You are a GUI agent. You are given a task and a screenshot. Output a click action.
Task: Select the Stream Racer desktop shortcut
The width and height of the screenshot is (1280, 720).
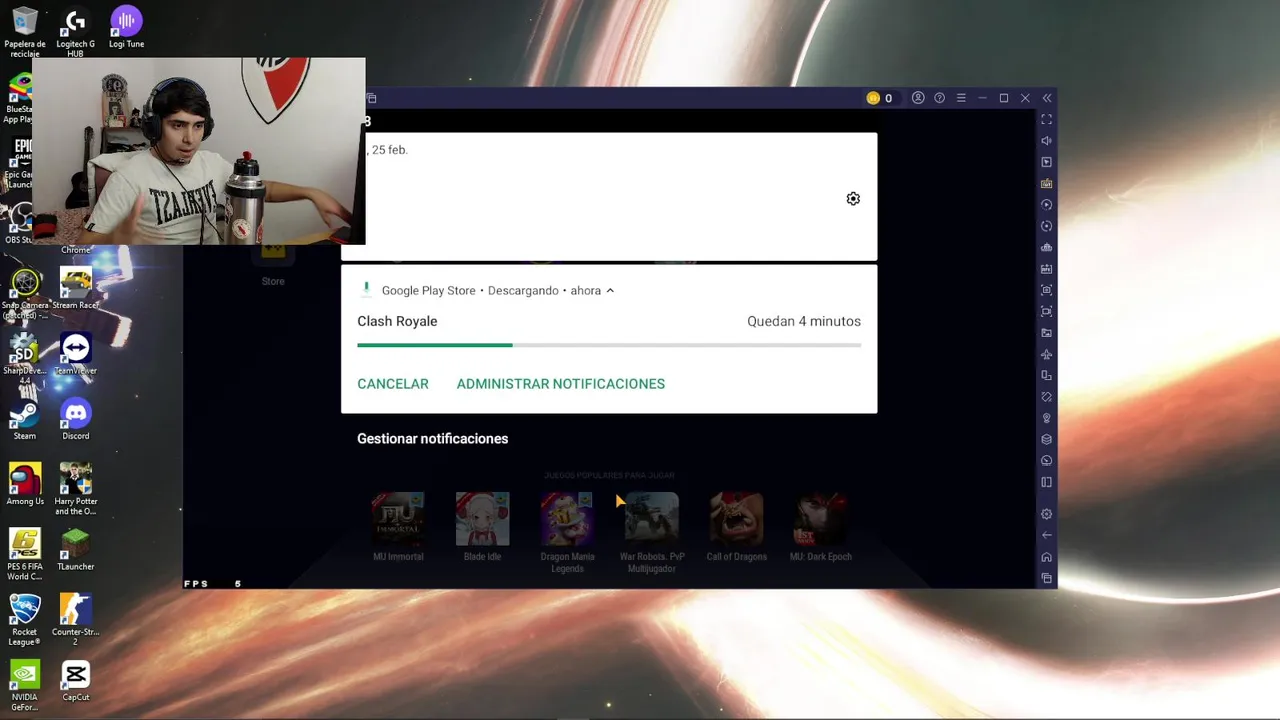pos(76,289)
